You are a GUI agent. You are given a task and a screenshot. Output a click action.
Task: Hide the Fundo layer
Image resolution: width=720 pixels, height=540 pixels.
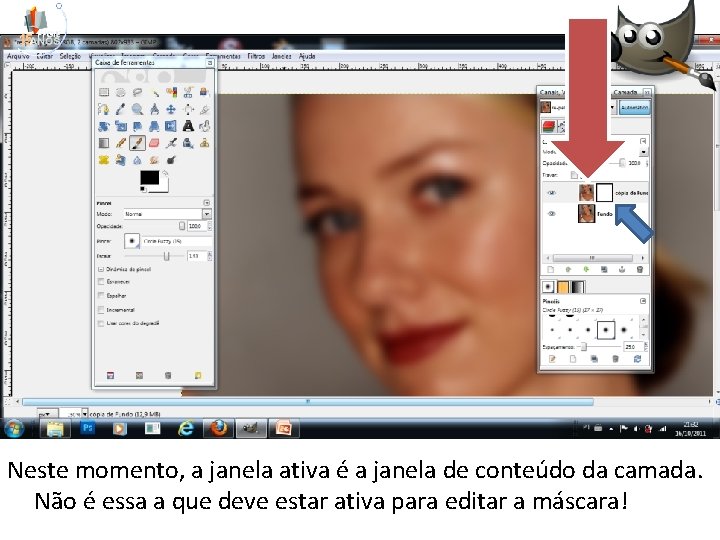(551, 214)
